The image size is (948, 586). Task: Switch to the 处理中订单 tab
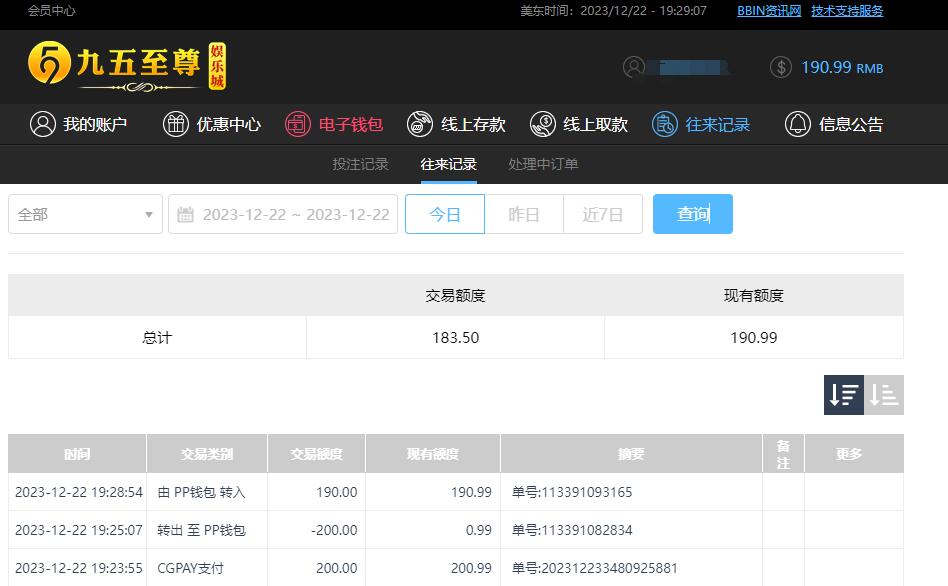(543, 164)
